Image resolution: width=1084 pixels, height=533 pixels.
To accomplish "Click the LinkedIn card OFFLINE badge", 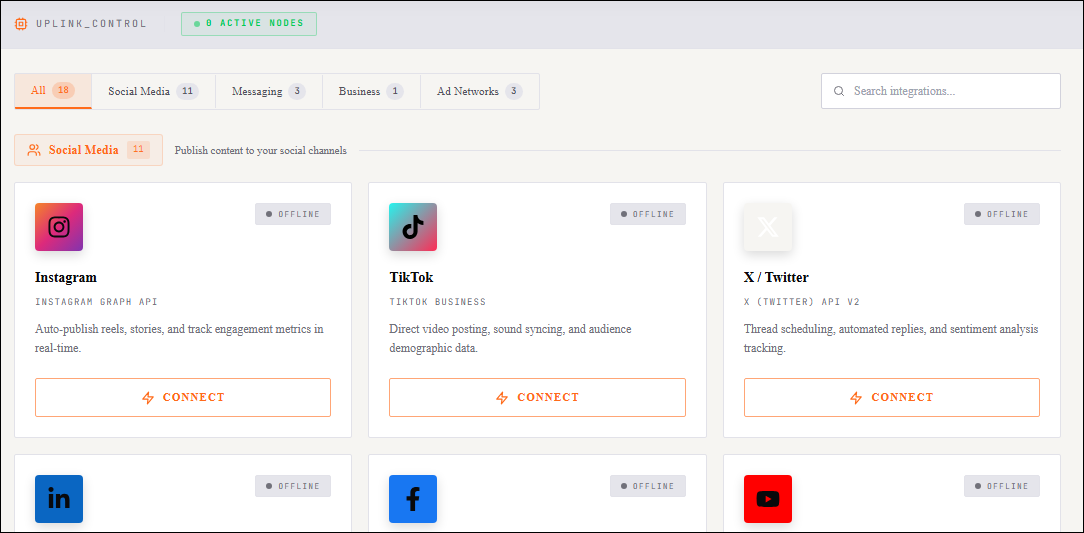I will coord(293,486).
